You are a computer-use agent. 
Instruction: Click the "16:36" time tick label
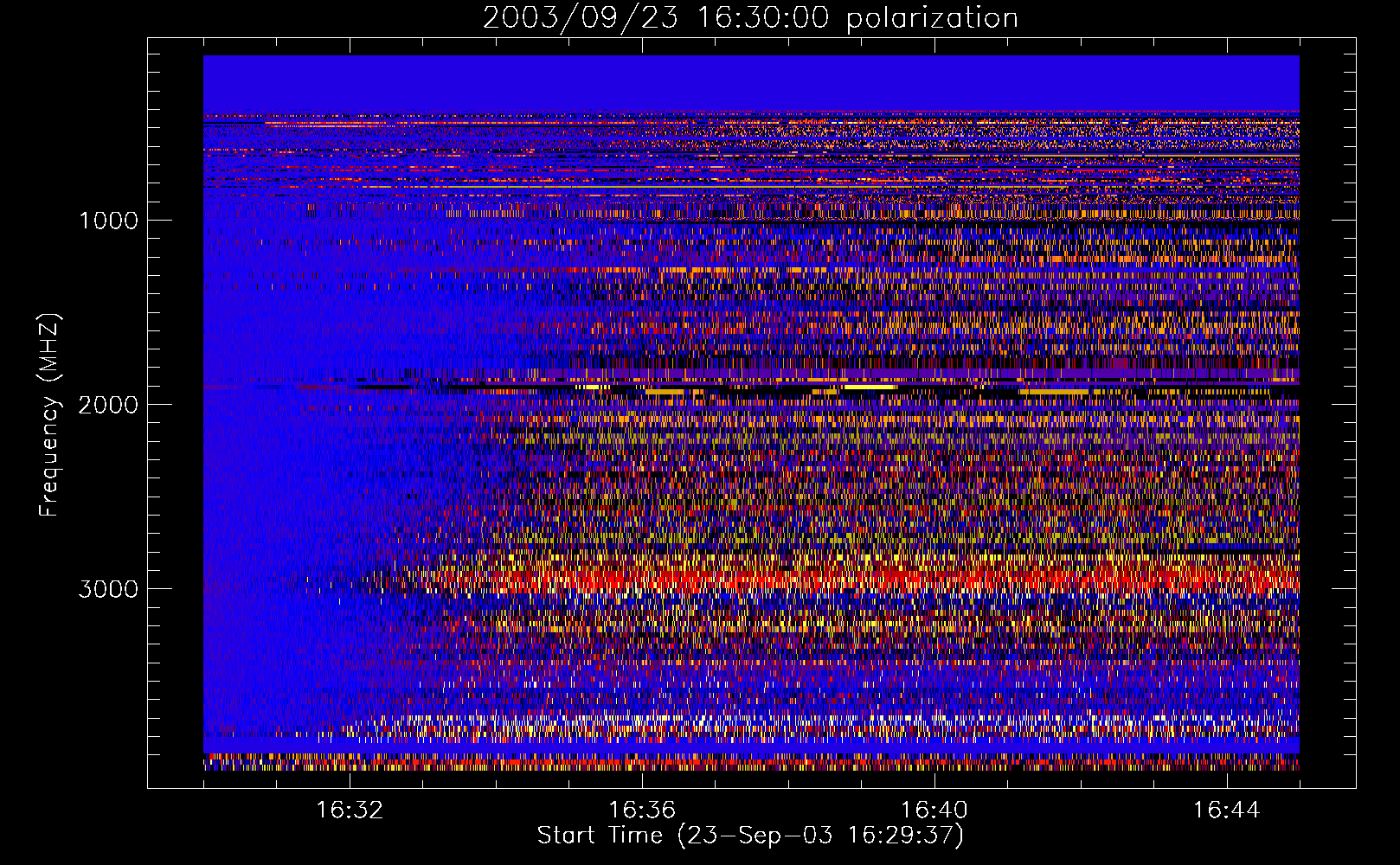pos(642,810)
